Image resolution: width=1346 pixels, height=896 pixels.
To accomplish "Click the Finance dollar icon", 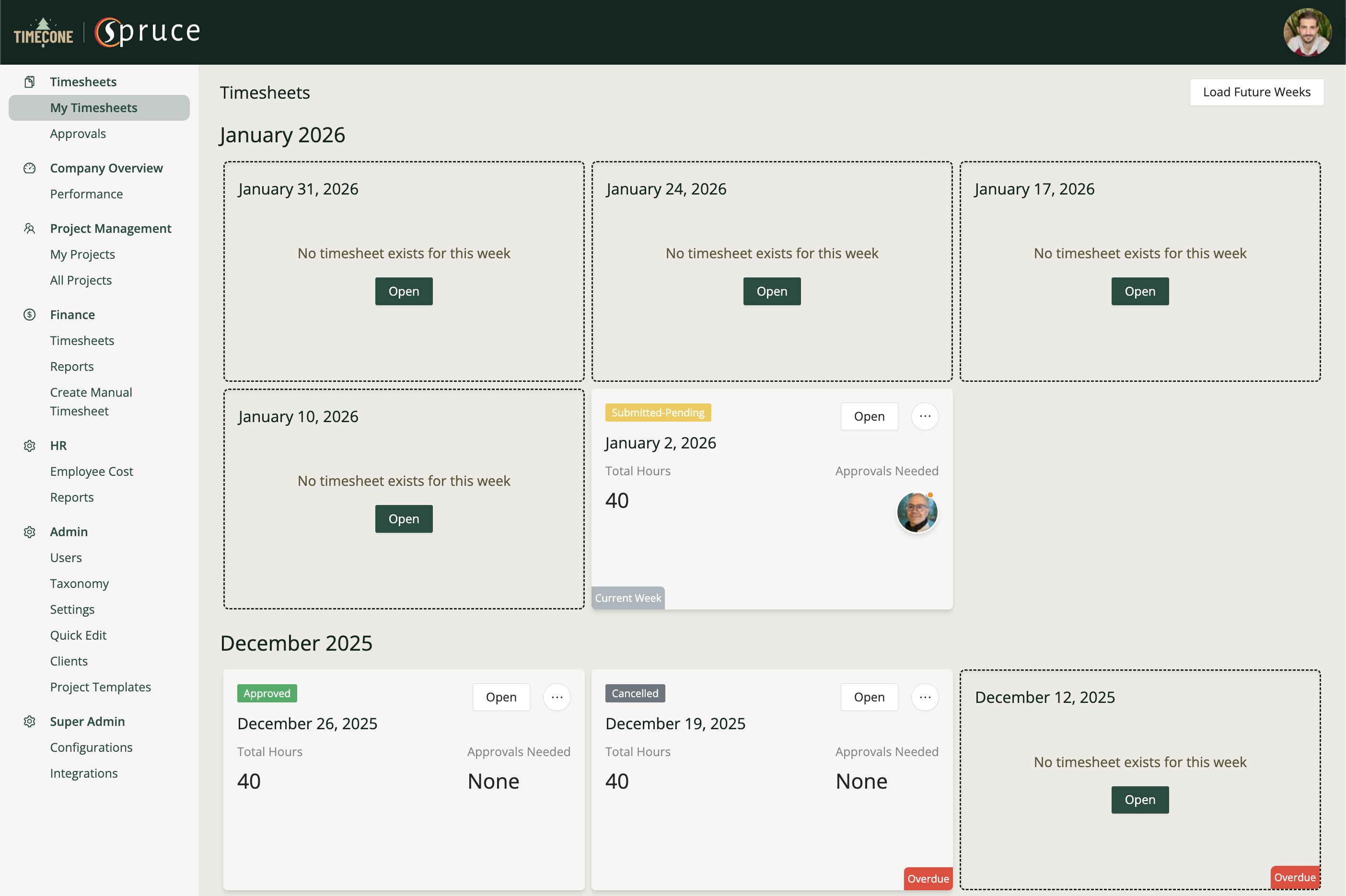I will tap(29, 314).
